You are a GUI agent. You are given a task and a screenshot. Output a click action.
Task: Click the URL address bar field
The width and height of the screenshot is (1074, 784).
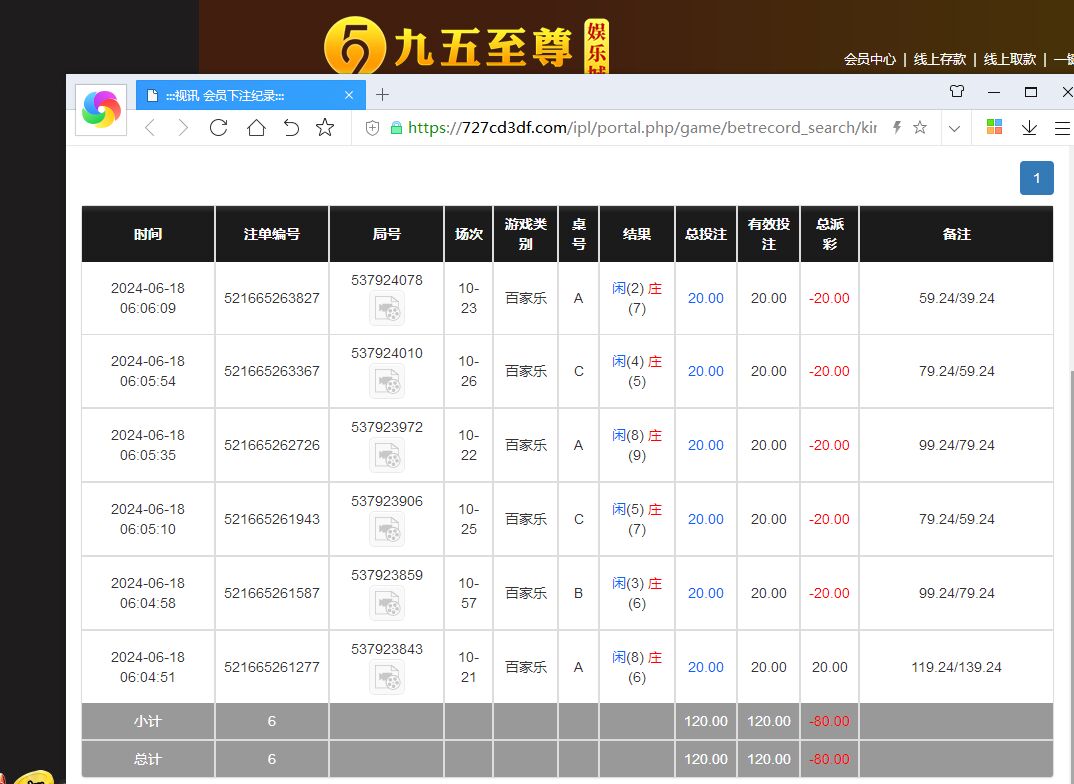click(x=640, y=128)
